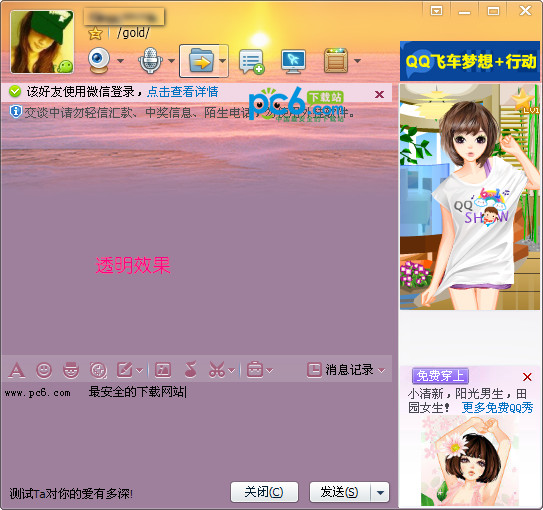Screen dimensions: 543x510
Task: Close the QQ show promo panel
Action: pyautogui.click(x=527, y=377)
